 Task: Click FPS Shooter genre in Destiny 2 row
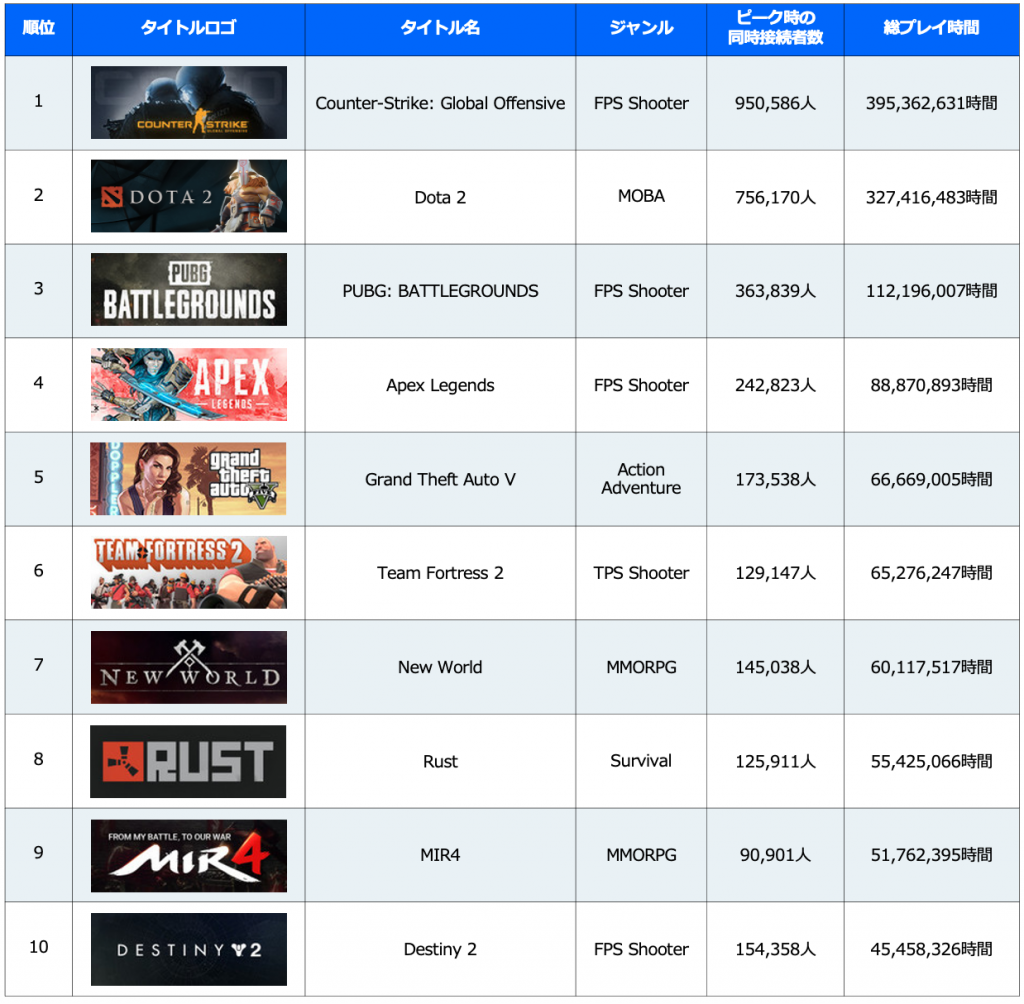(x=641, y=949)
